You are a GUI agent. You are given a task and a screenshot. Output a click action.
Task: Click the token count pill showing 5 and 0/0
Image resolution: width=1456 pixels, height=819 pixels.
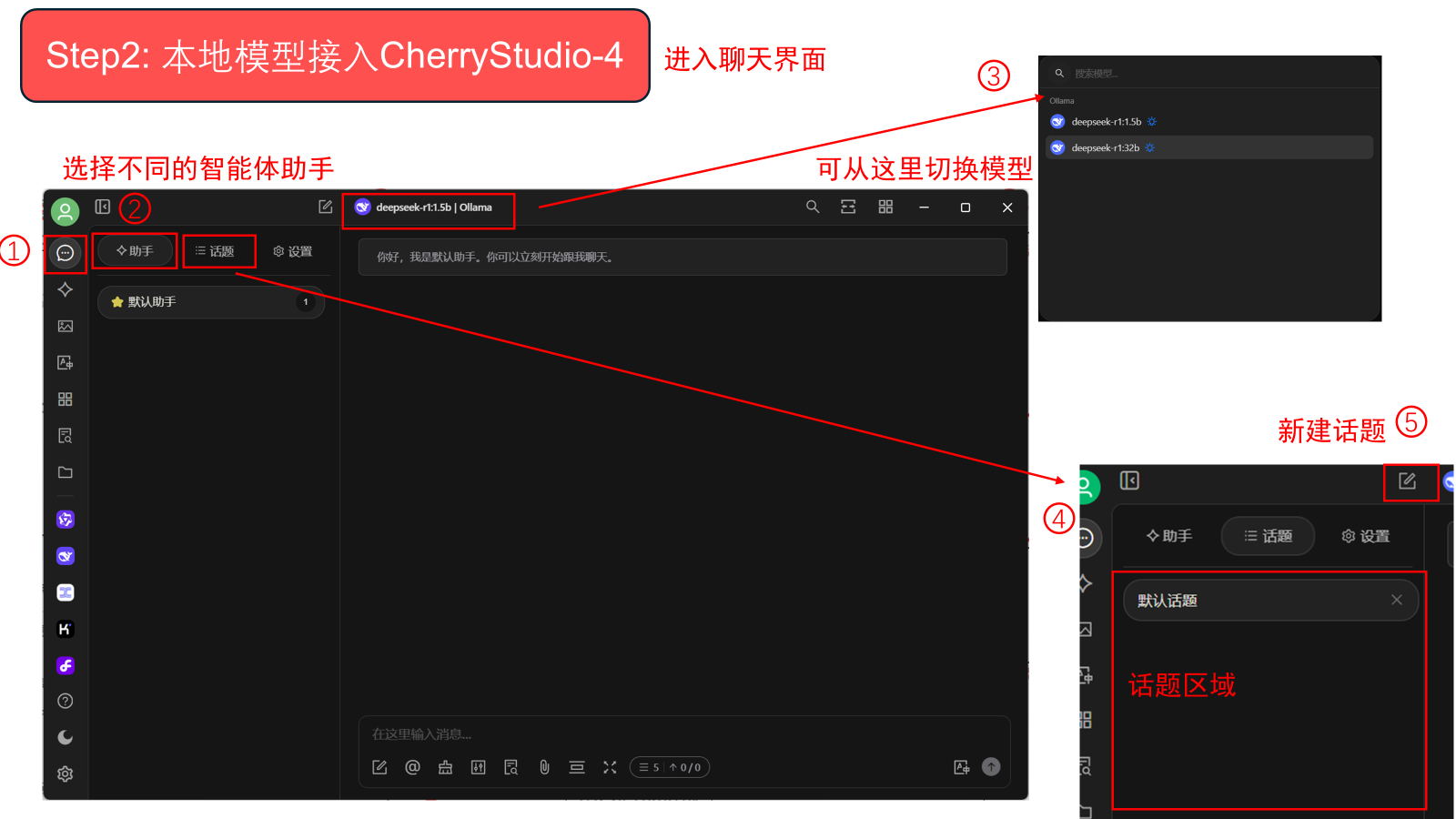click(670, 767)
